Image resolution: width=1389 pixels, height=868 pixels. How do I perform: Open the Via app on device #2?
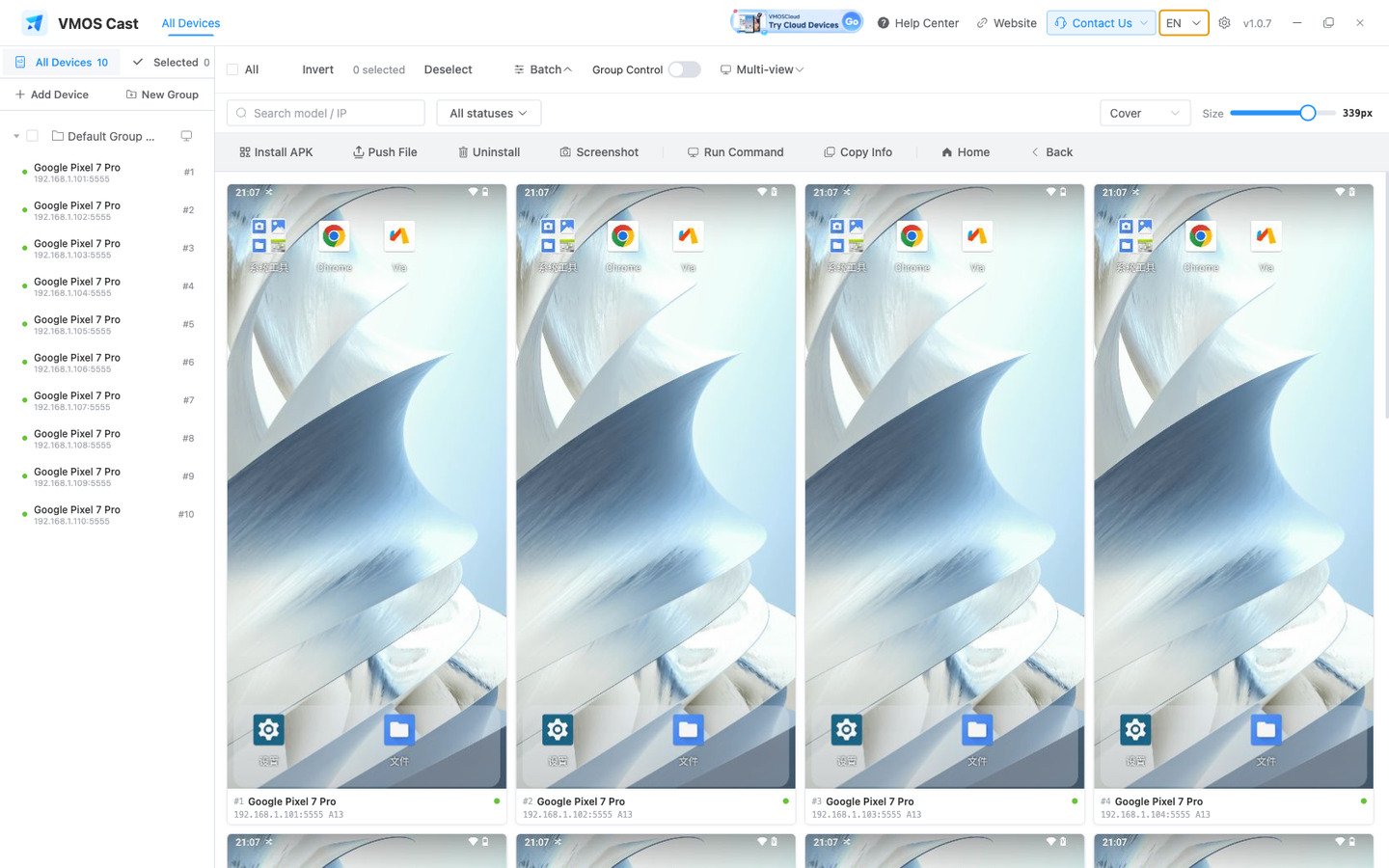[x=688, y=236]
